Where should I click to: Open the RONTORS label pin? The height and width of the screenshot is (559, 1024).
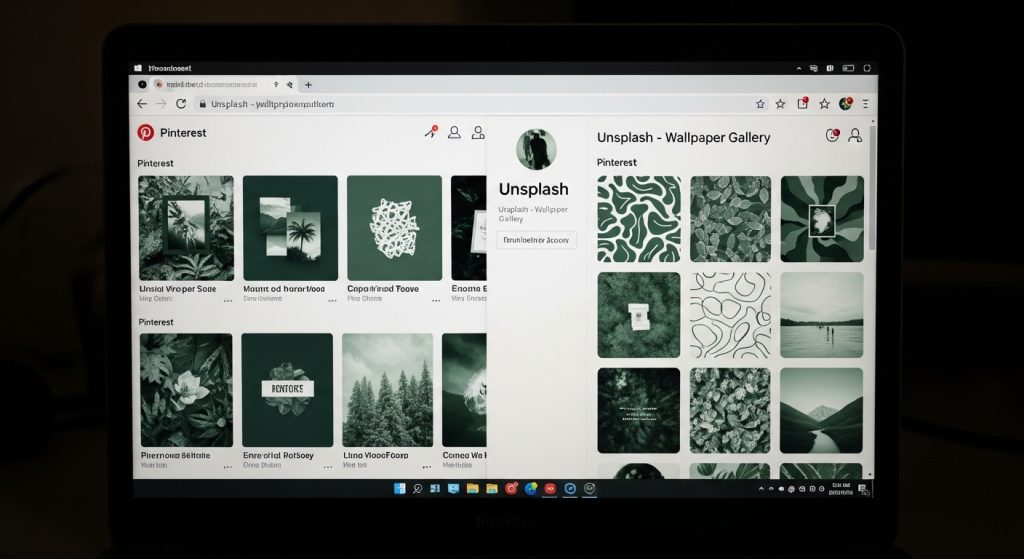287,390
